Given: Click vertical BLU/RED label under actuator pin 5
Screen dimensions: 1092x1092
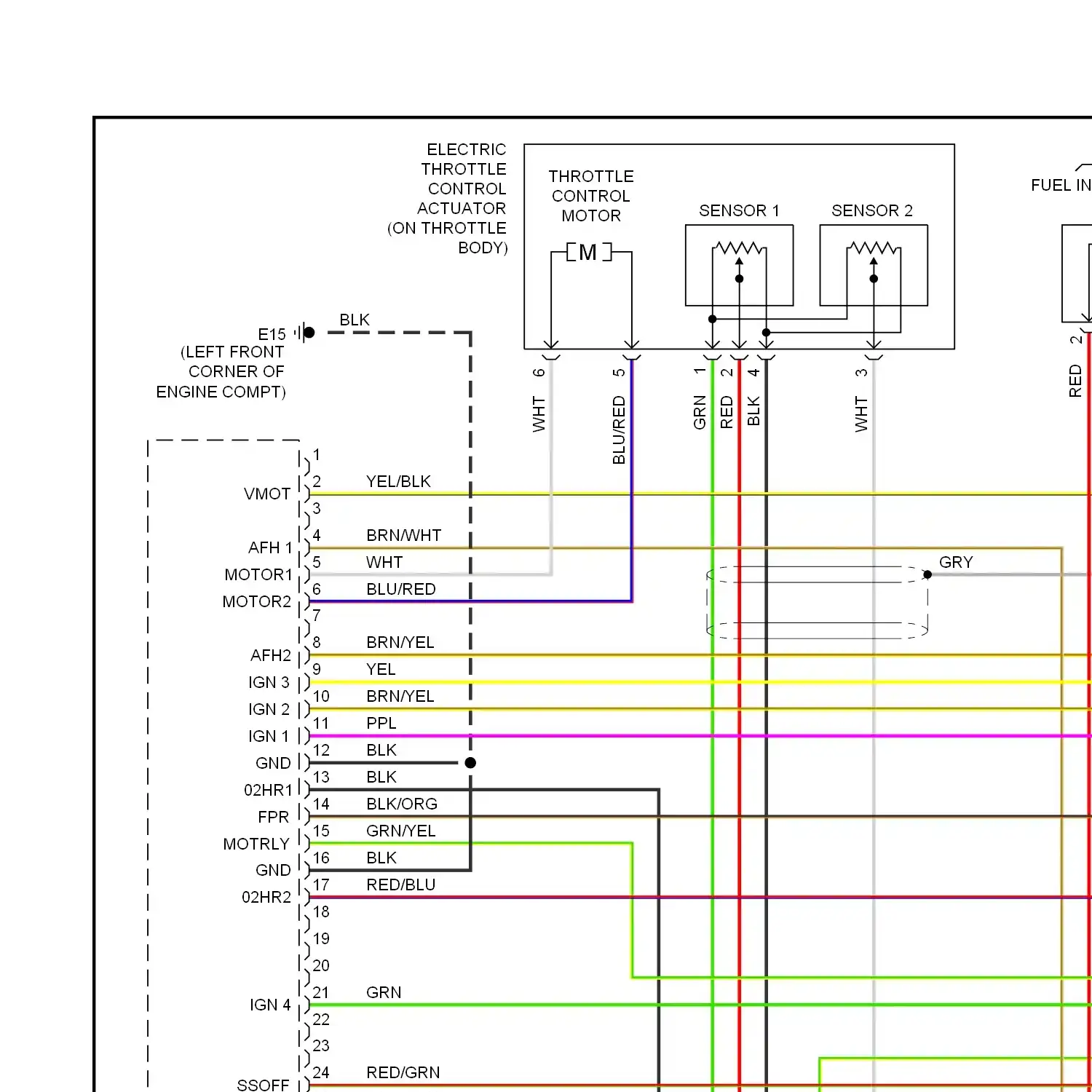Looking at the screenshot, I should (619, 430).
